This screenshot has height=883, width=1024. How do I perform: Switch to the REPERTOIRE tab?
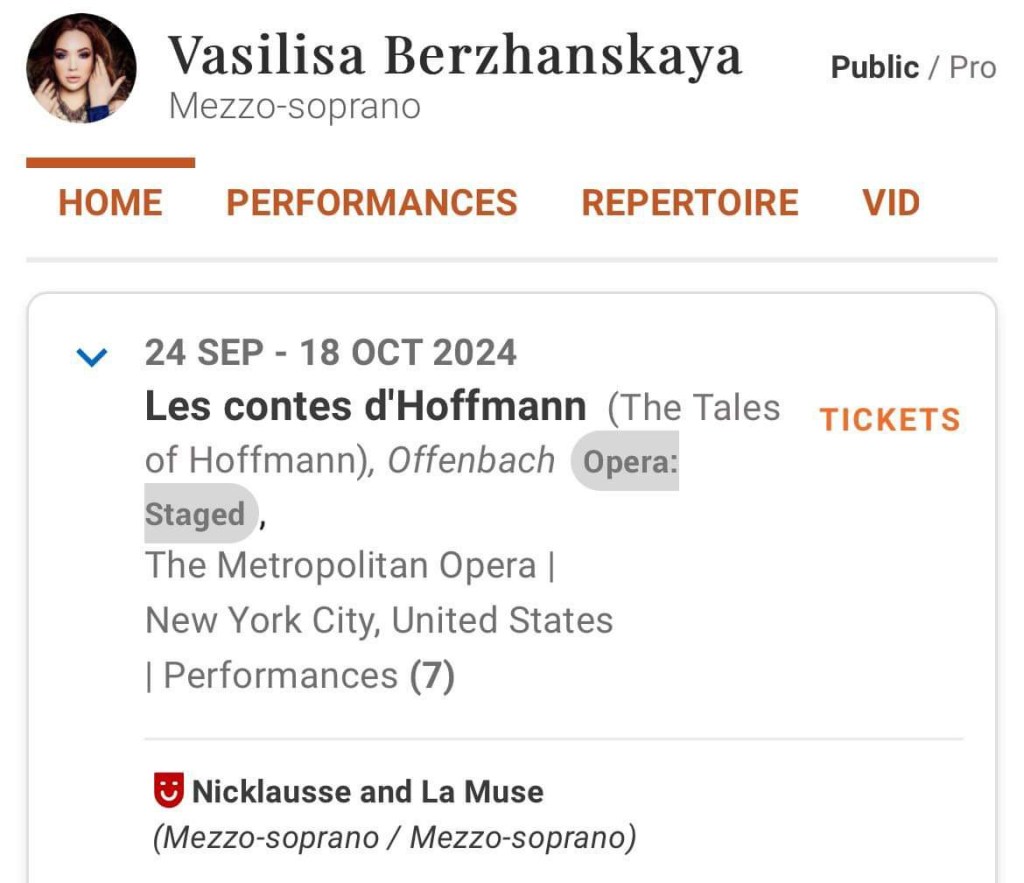690,203
